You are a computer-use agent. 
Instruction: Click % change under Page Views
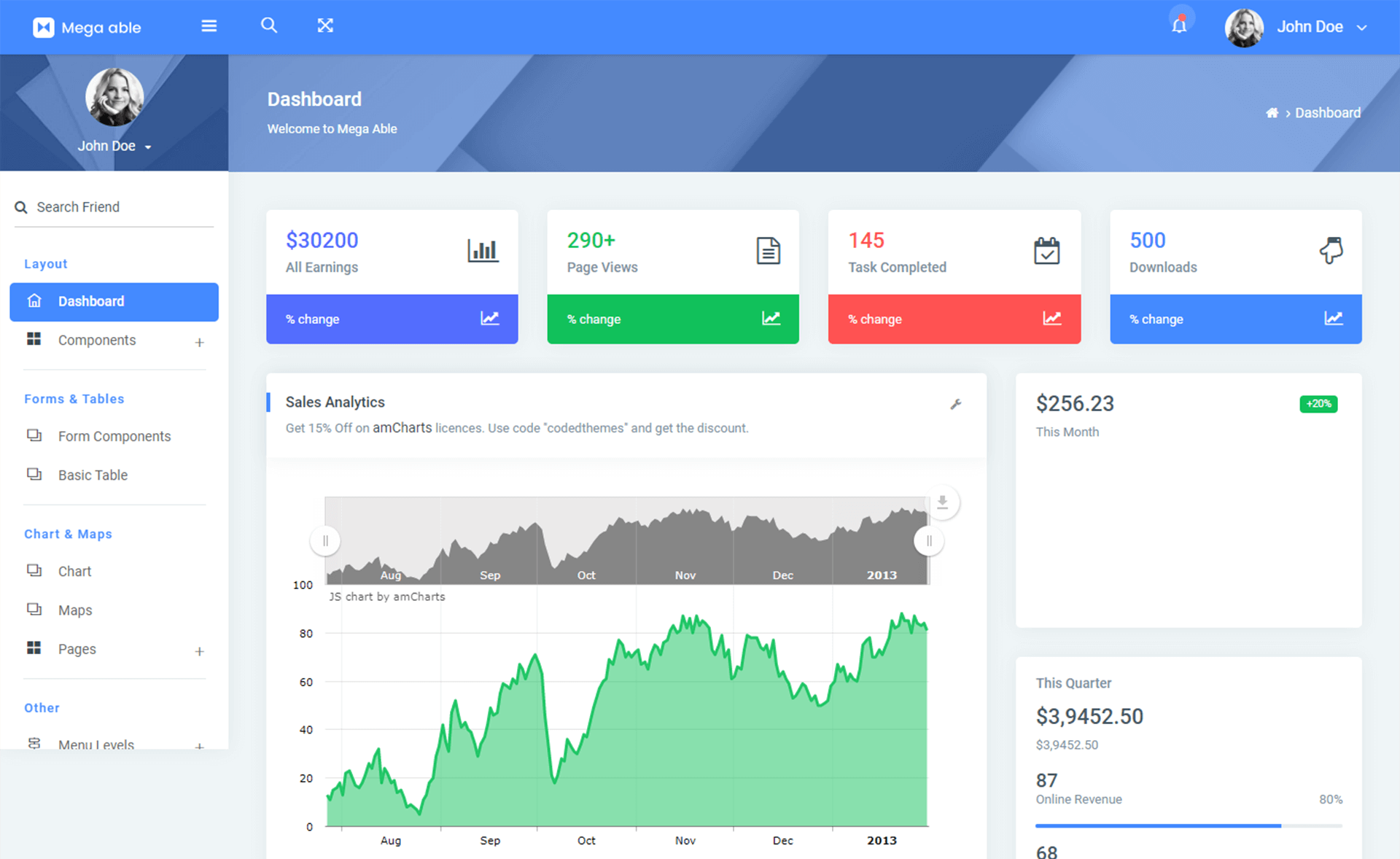pyautogui.click(x=594, y=319)
